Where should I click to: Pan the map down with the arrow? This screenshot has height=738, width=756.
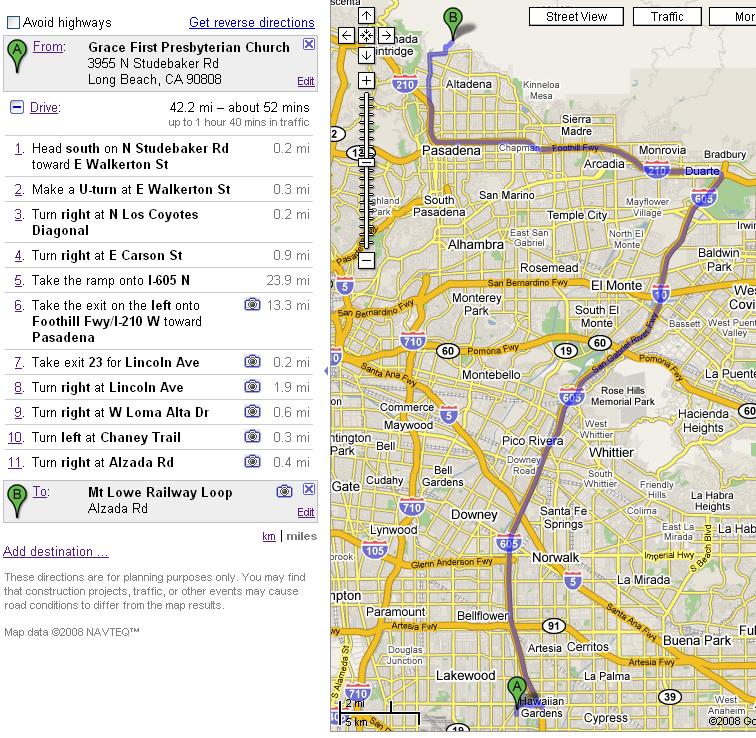(x=366, y=55)
